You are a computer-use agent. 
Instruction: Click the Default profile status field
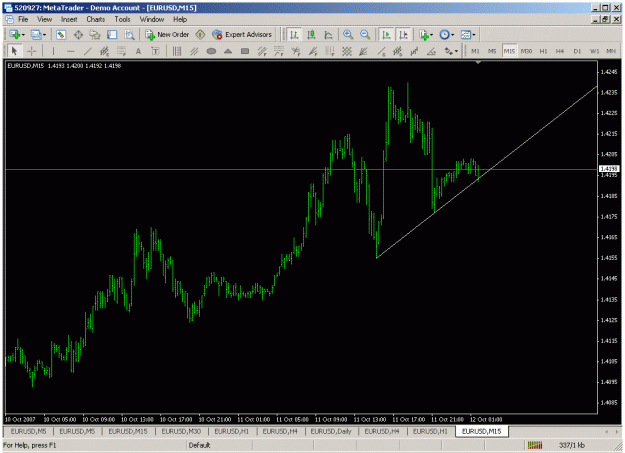[x=199, y=445]
